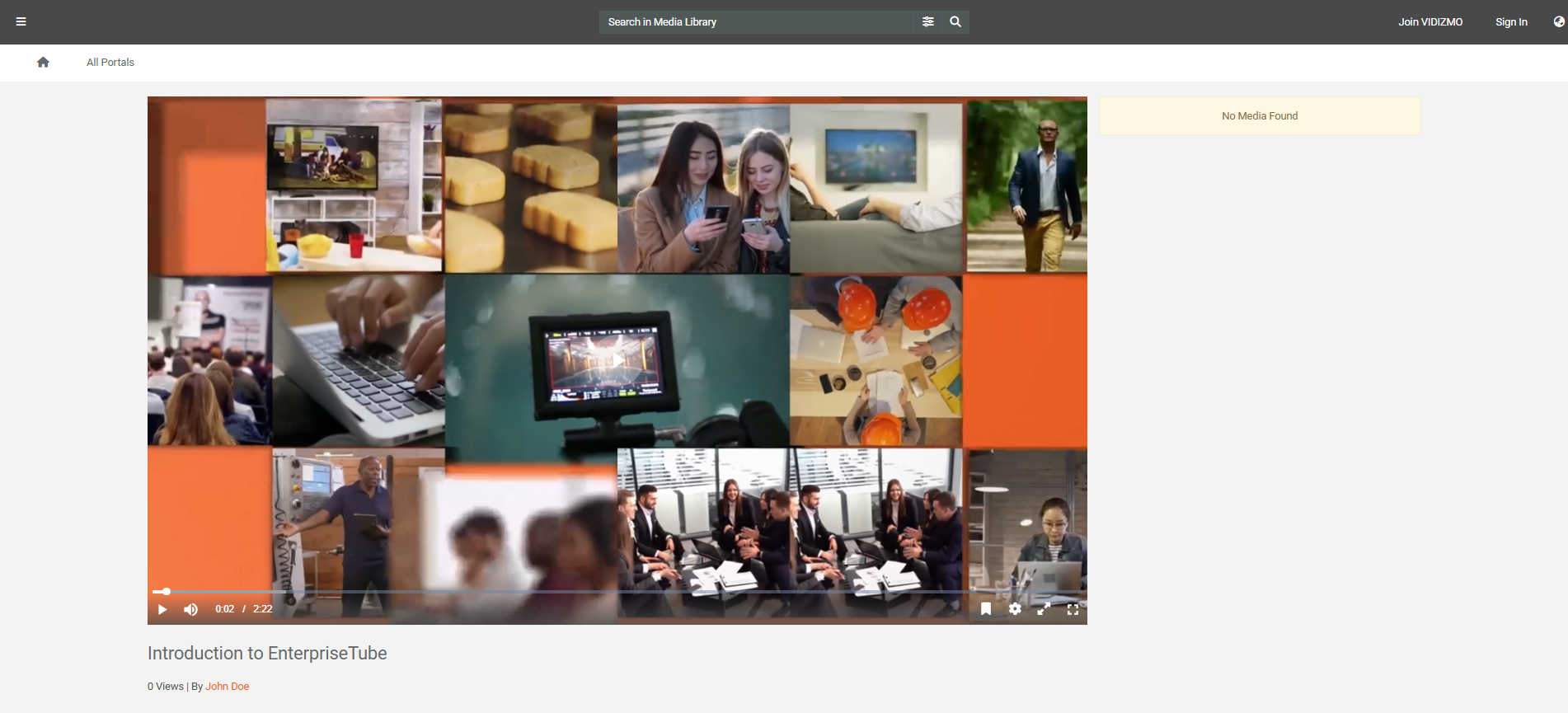Image resolution: width=1568 pixels, height=713 pixels.
Task: Click the center play overlay on video
Action: [x=617, y=360]
